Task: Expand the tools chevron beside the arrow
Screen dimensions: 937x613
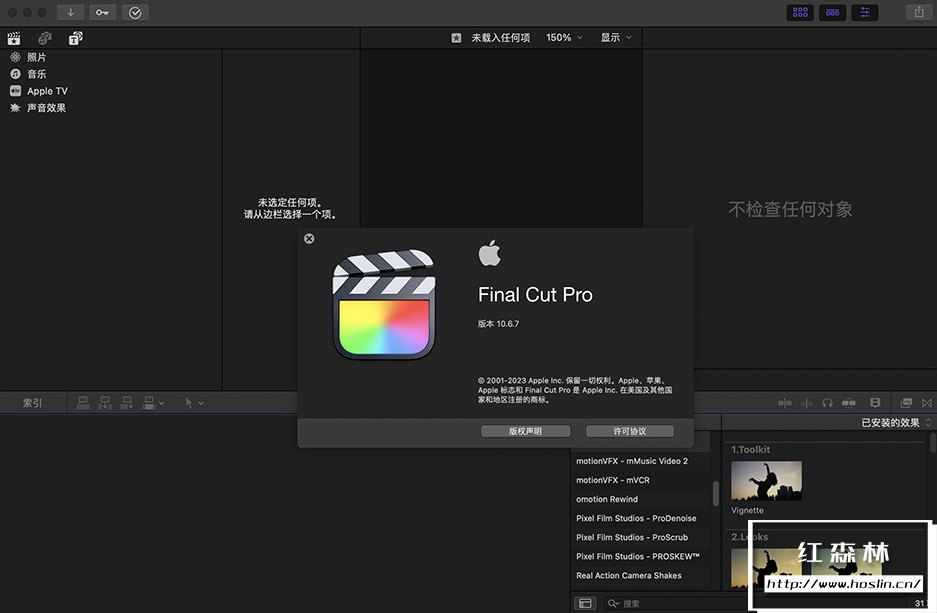Action: [x=201, y=404]
